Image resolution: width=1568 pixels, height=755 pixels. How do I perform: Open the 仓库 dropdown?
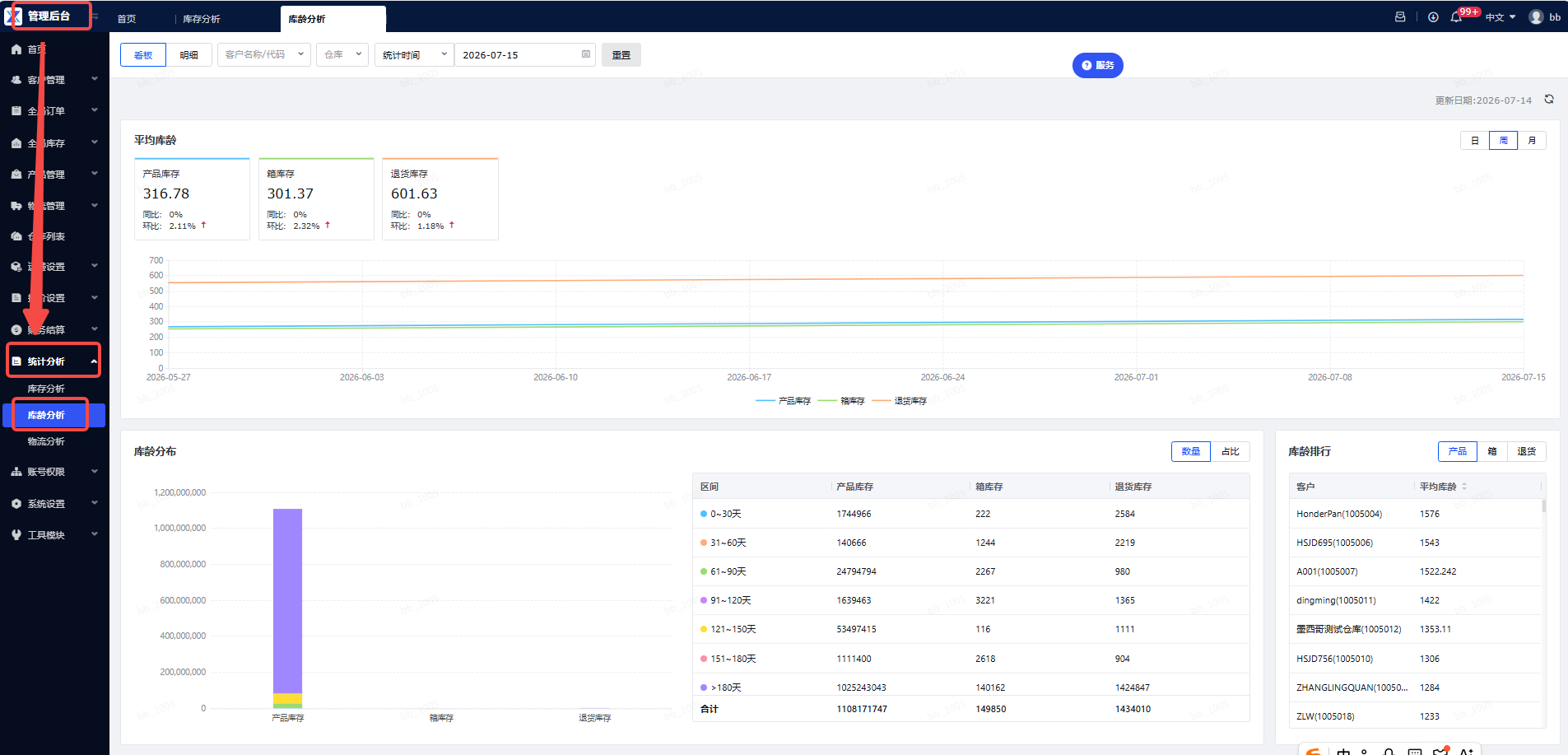tap(342, 54)
